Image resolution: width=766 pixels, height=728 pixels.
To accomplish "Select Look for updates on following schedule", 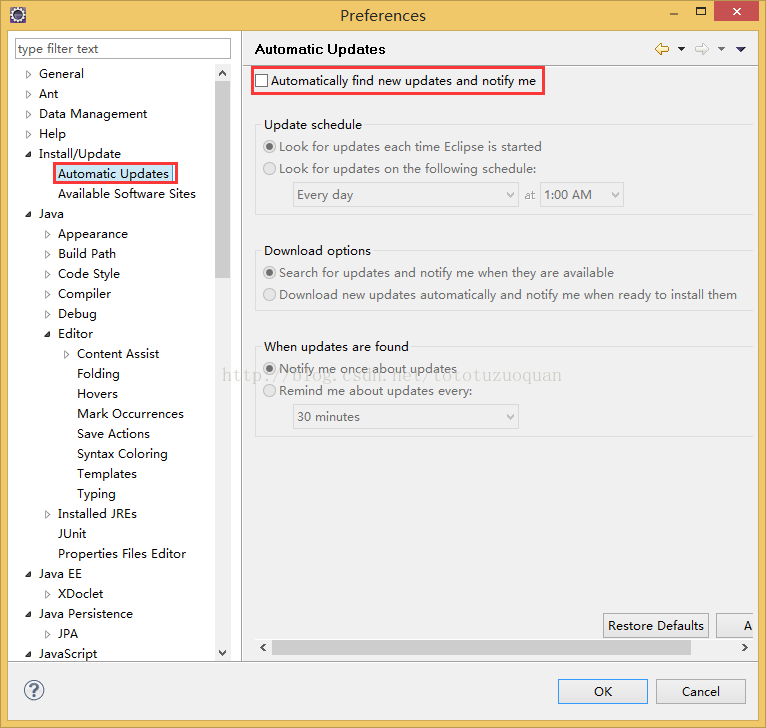I will (x=270, y=169).
